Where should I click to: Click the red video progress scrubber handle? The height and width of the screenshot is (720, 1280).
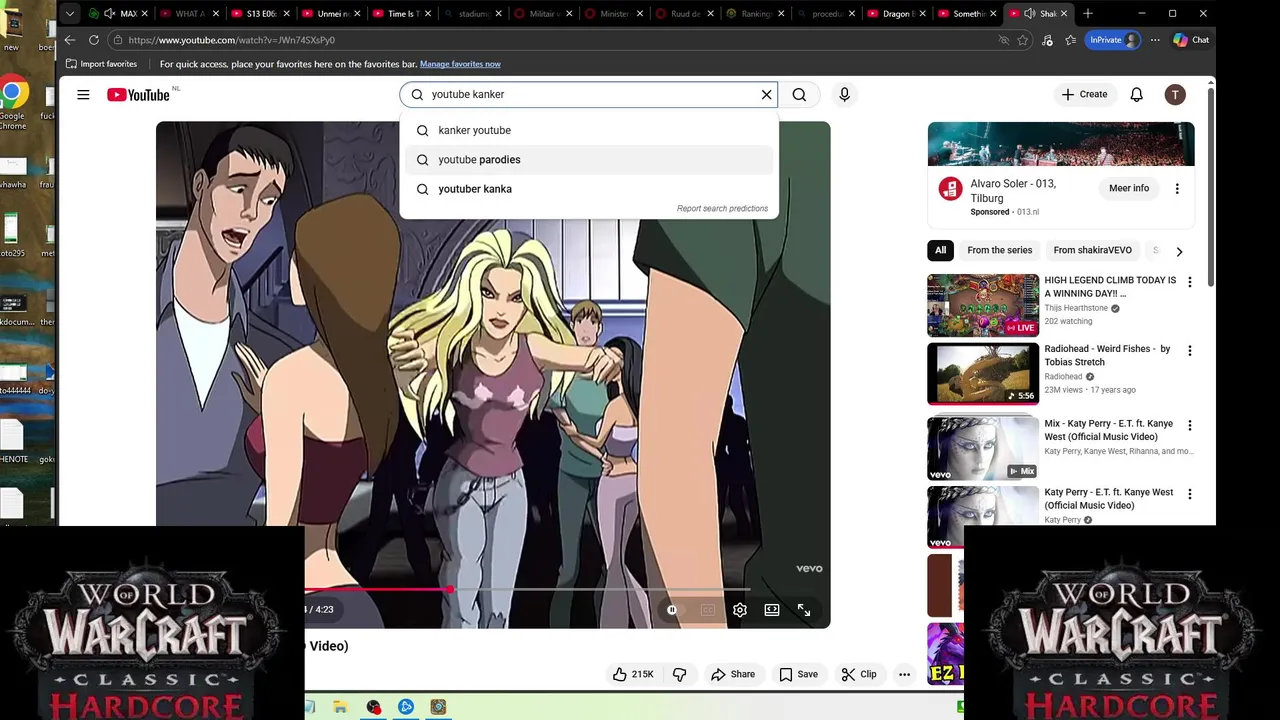tap(450, 589)
